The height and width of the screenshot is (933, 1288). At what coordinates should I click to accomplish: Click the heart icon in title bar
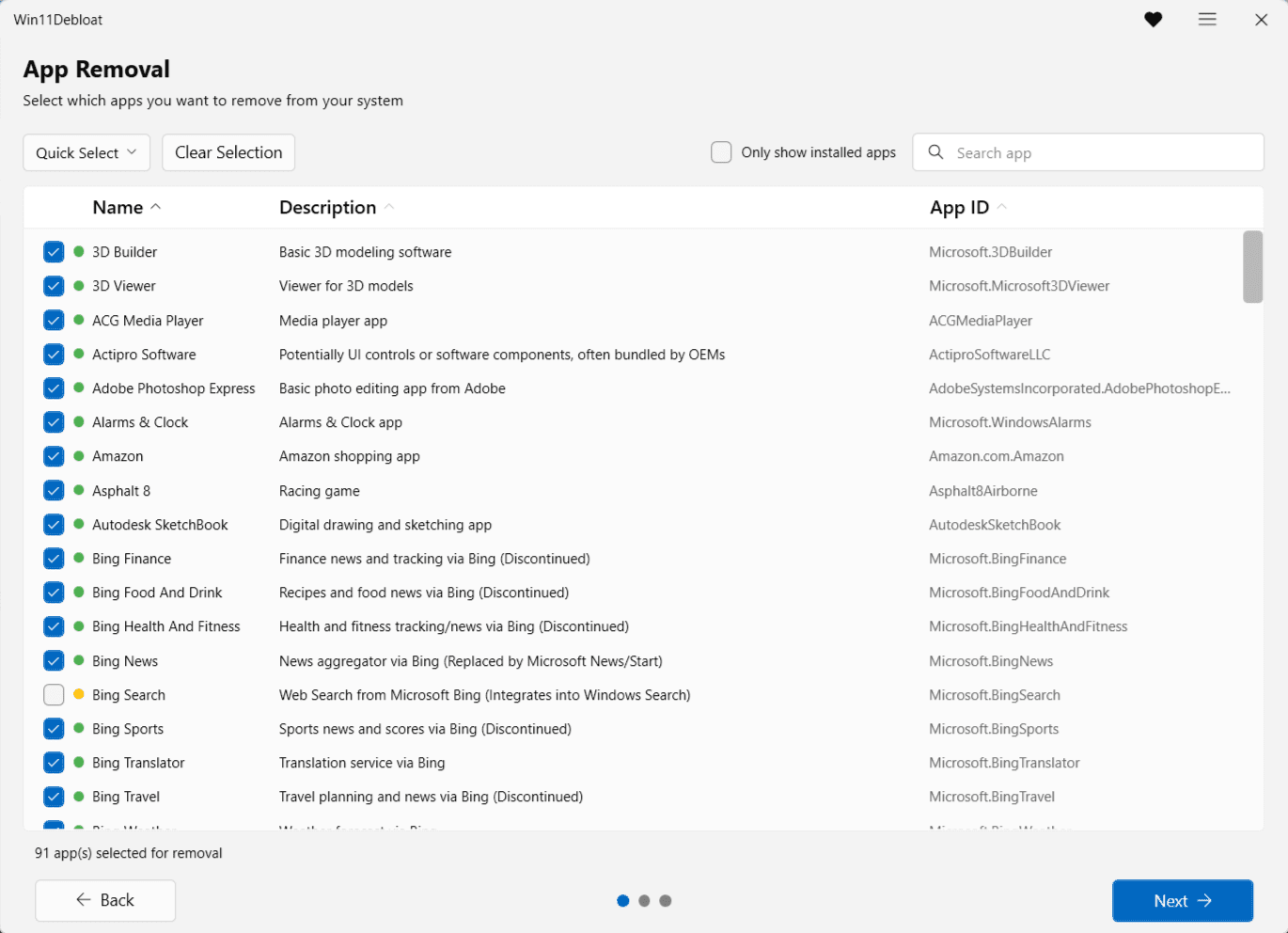[1153, 20]
